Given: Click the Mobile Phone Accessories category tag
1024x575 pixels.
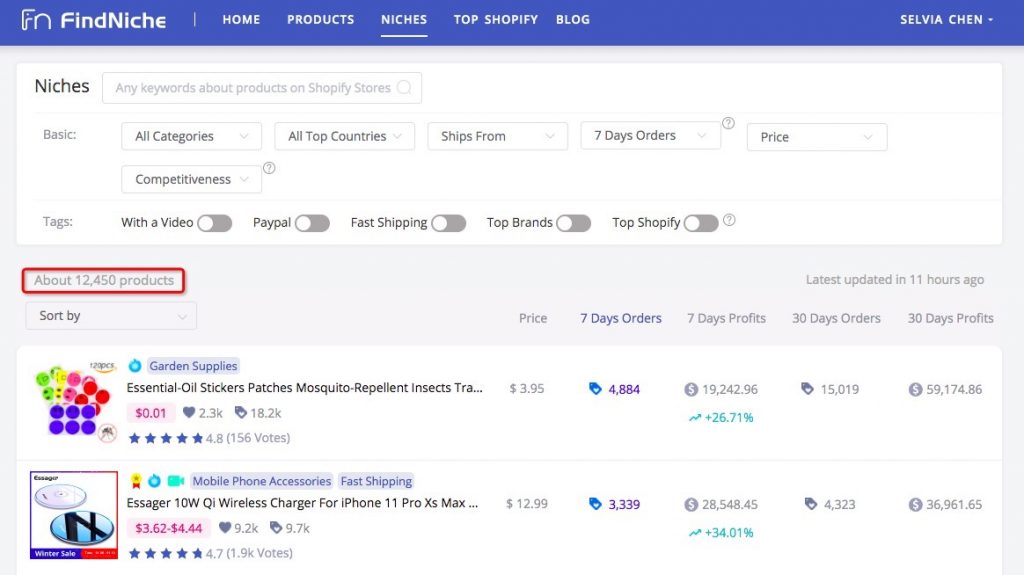Looking at the screenshot, I should click(261, 481).
